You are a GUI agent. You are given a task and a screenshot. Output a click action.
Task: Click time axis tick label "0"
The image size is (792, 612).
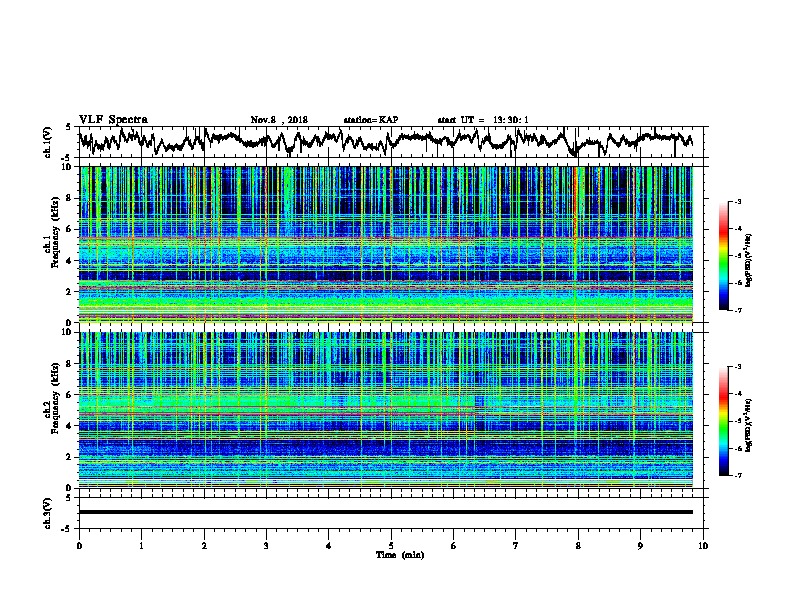pos(79,545)
